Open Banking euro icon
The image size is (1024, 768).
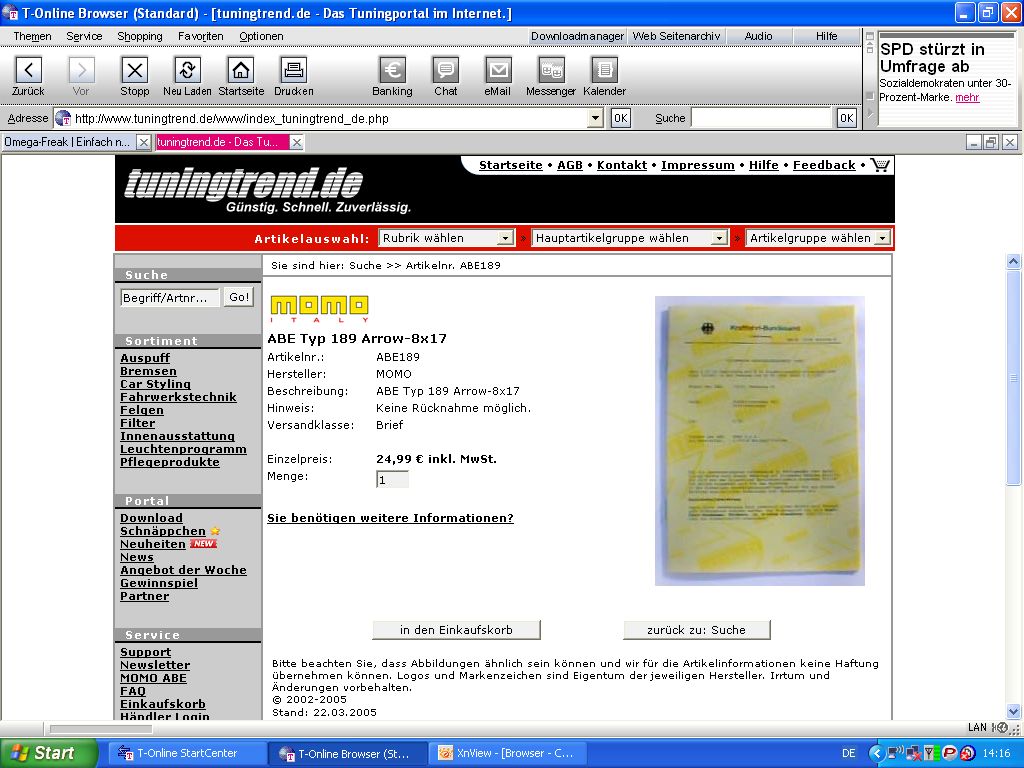point(392,70)
